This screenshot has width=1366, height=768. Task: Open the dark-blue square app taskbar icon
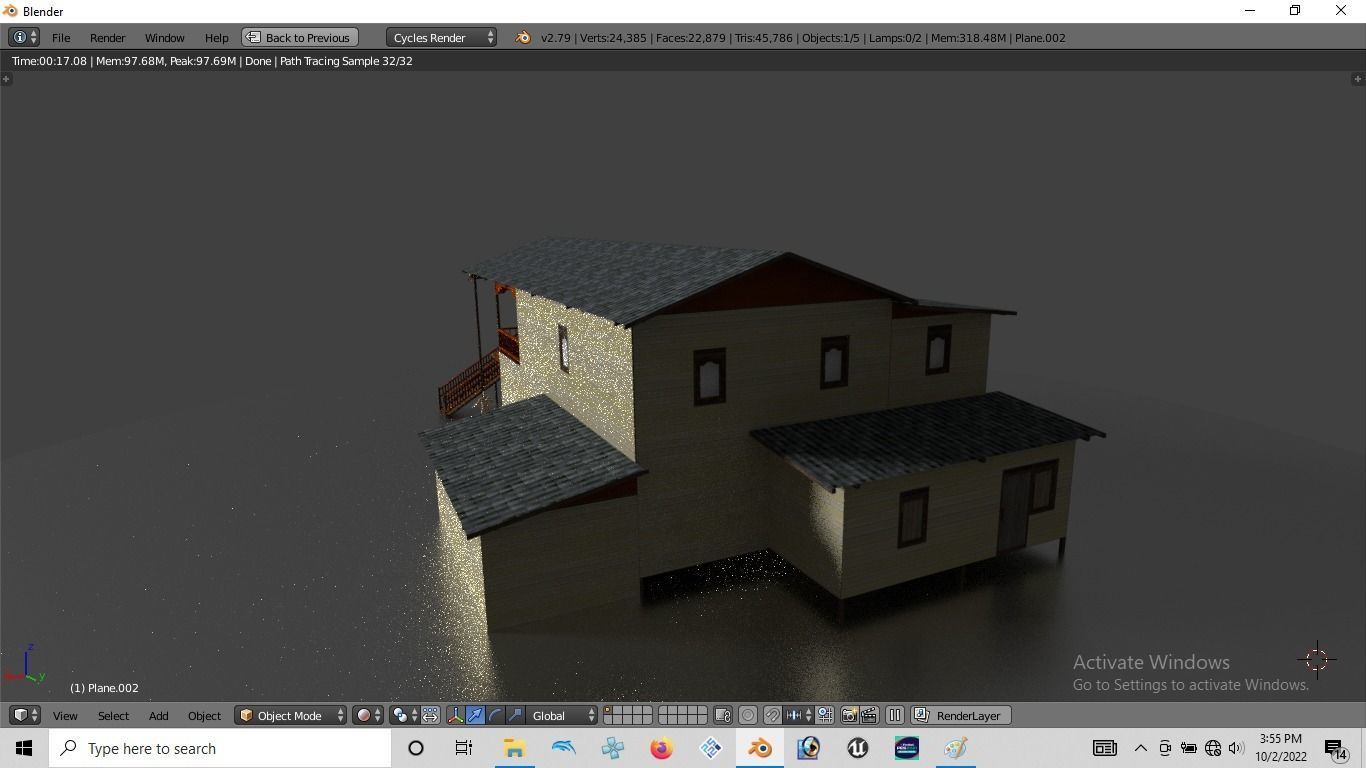point(907,748)
